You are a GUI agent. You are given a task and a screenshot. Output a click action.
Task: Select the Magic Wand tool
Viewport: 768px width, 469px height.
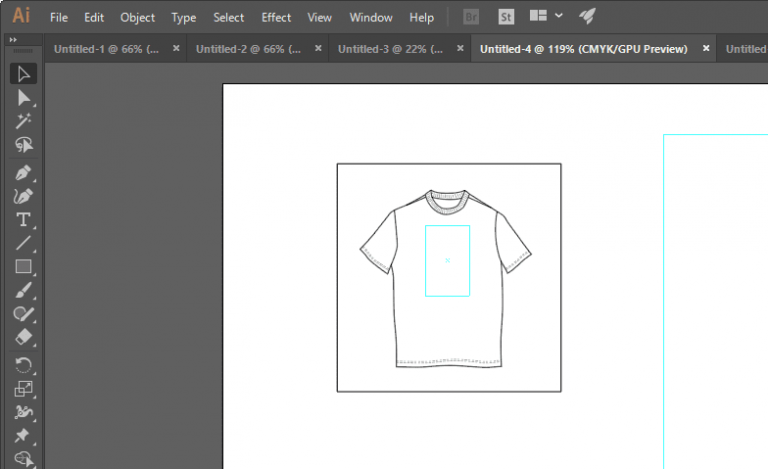(x=23, y=121)
